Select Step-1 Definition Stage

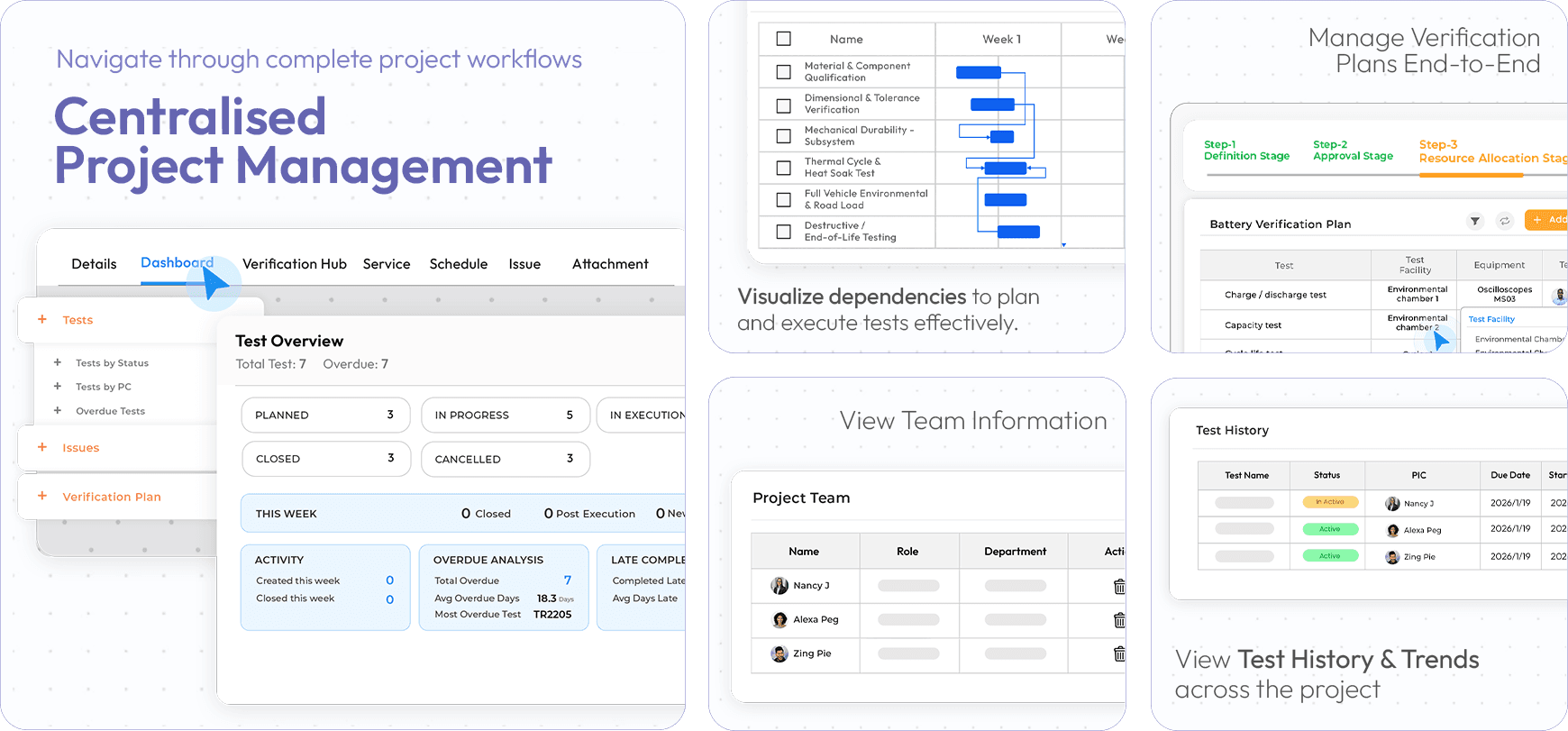(1246, 151)
